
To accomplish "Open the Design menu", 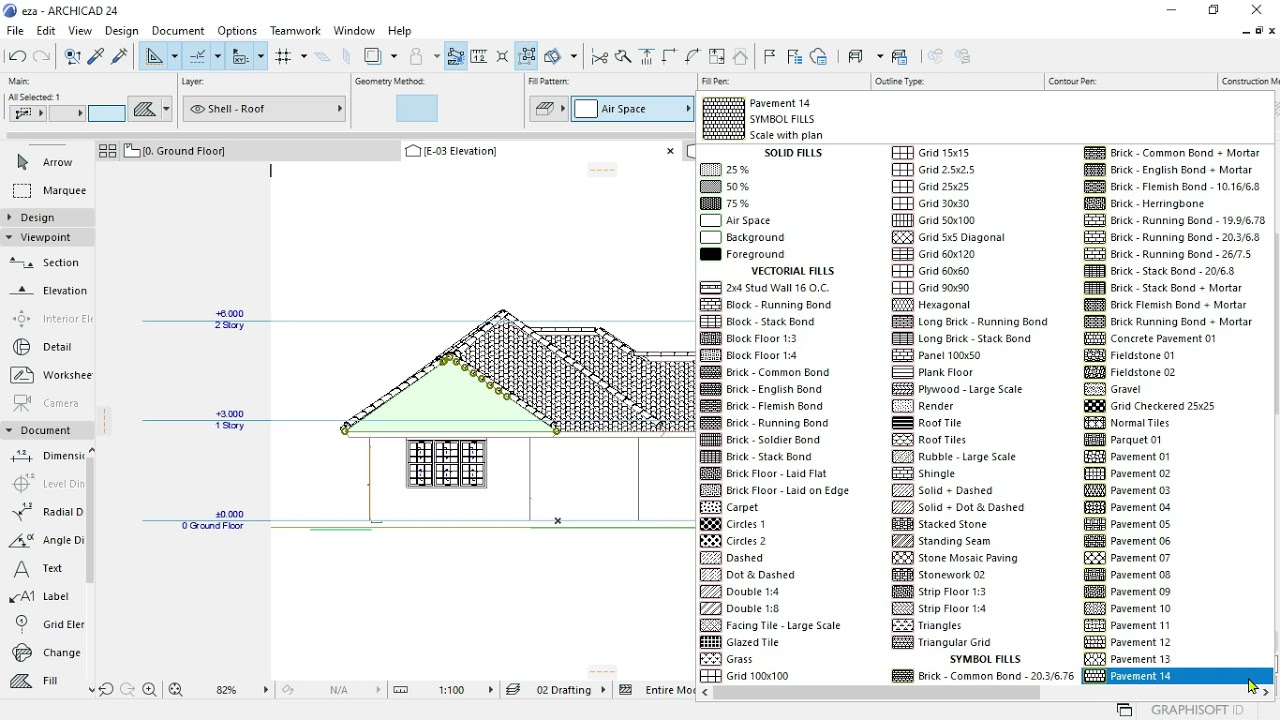I will [121, 31].
